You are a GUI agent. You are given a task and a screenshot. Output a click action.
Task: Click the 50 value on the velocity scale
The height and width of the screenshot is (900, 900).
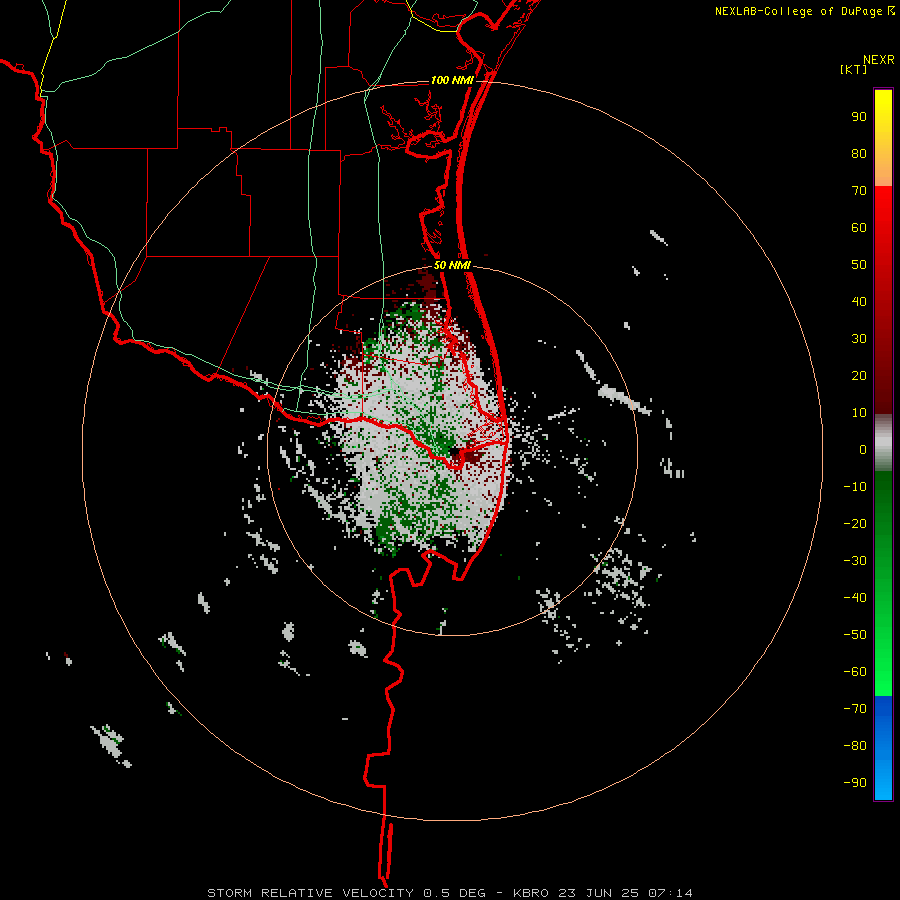point(859,265)
